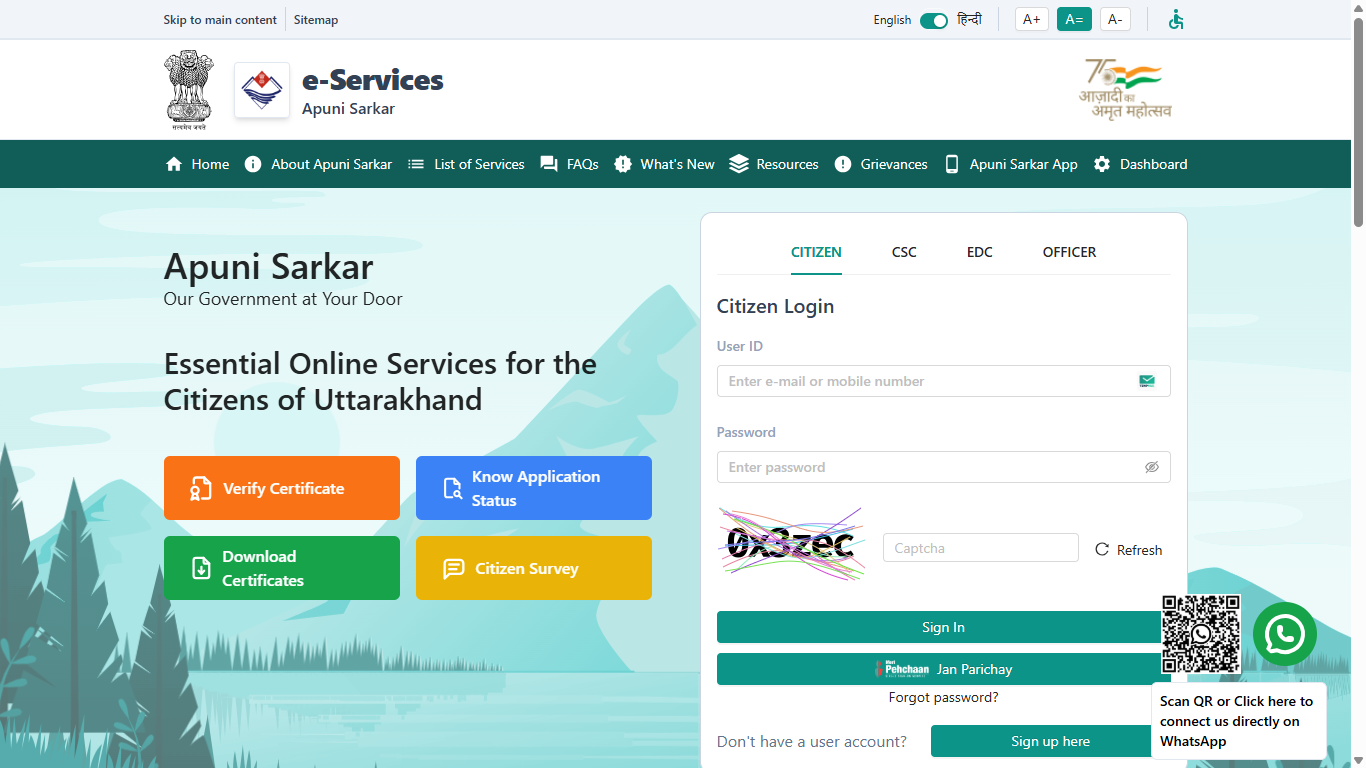Toggle the English/Hindi language switch
The image size is (1366, 768).
click(x=934, y=20)
